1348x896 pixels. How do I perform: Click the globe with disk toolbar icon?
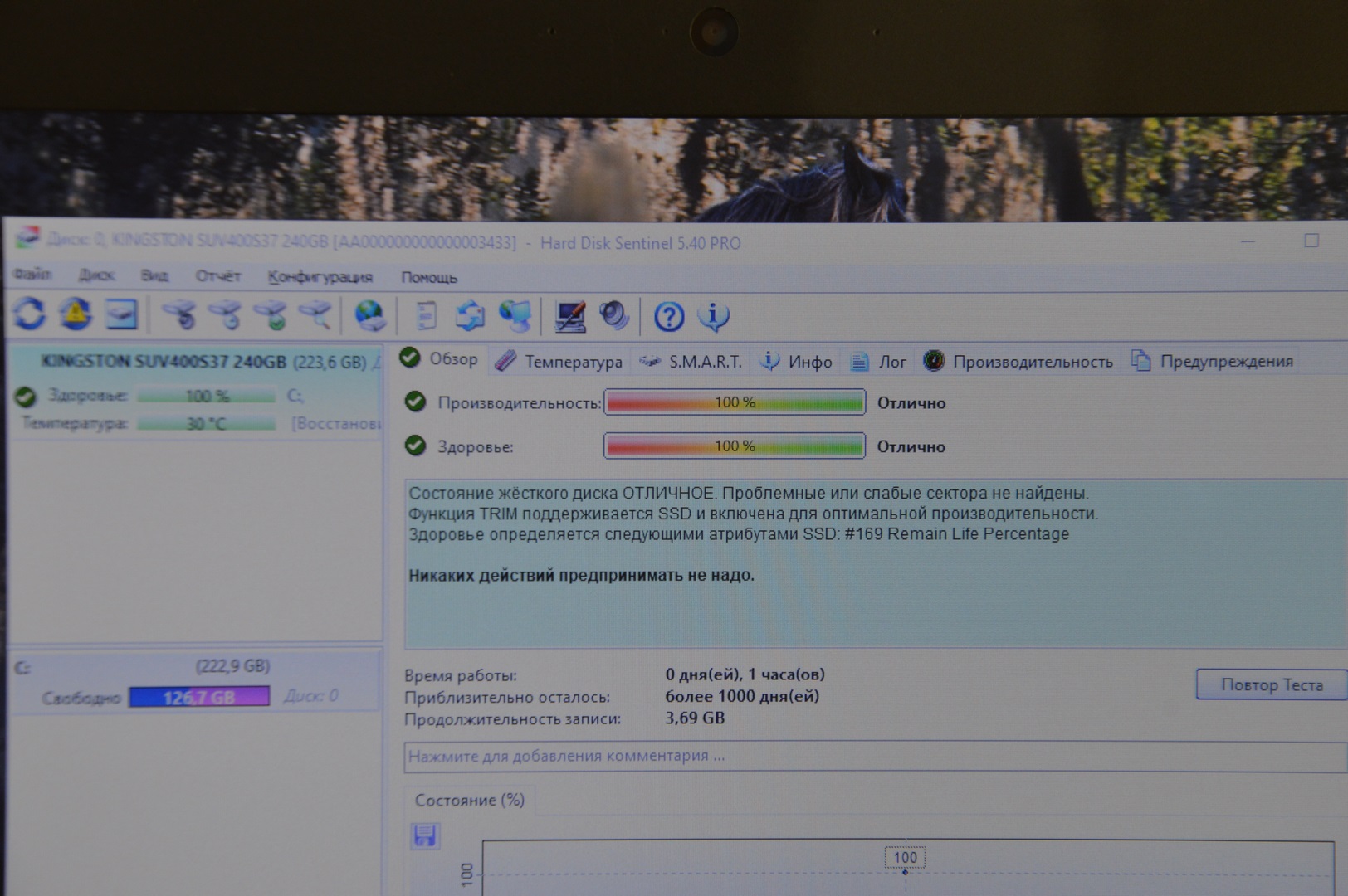tap(369, 315)
